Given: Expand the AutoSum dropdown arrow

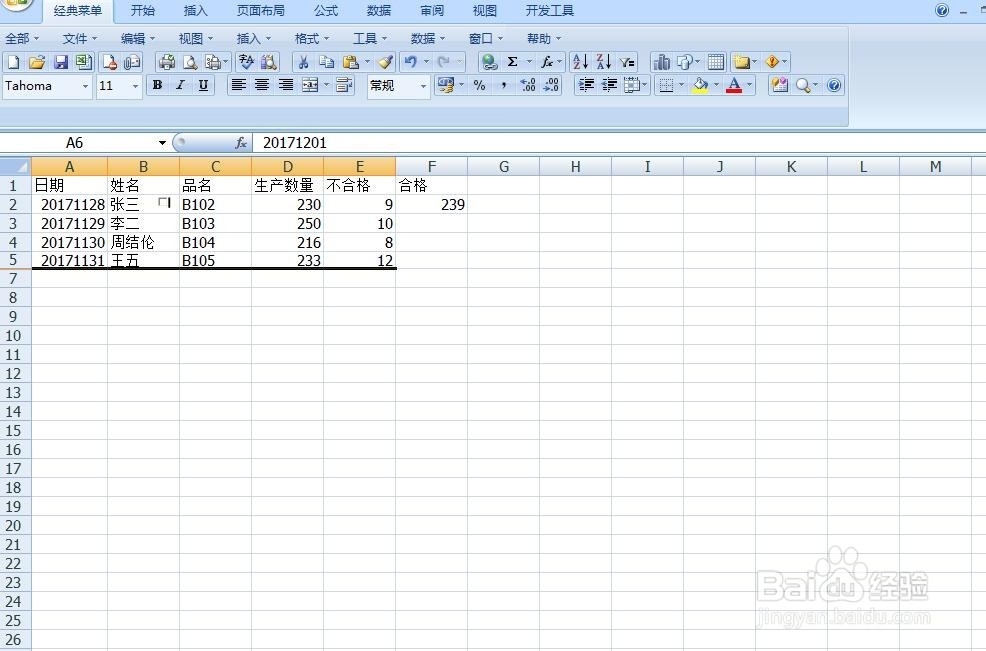Looking at the screenshot, I should [x=529, y=62].
